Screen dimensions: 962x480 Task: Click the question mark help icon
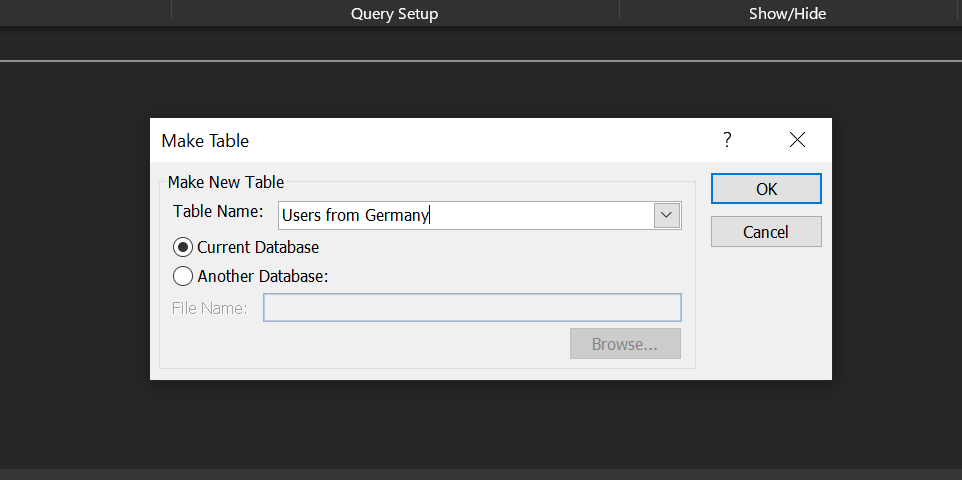(727, 140)
